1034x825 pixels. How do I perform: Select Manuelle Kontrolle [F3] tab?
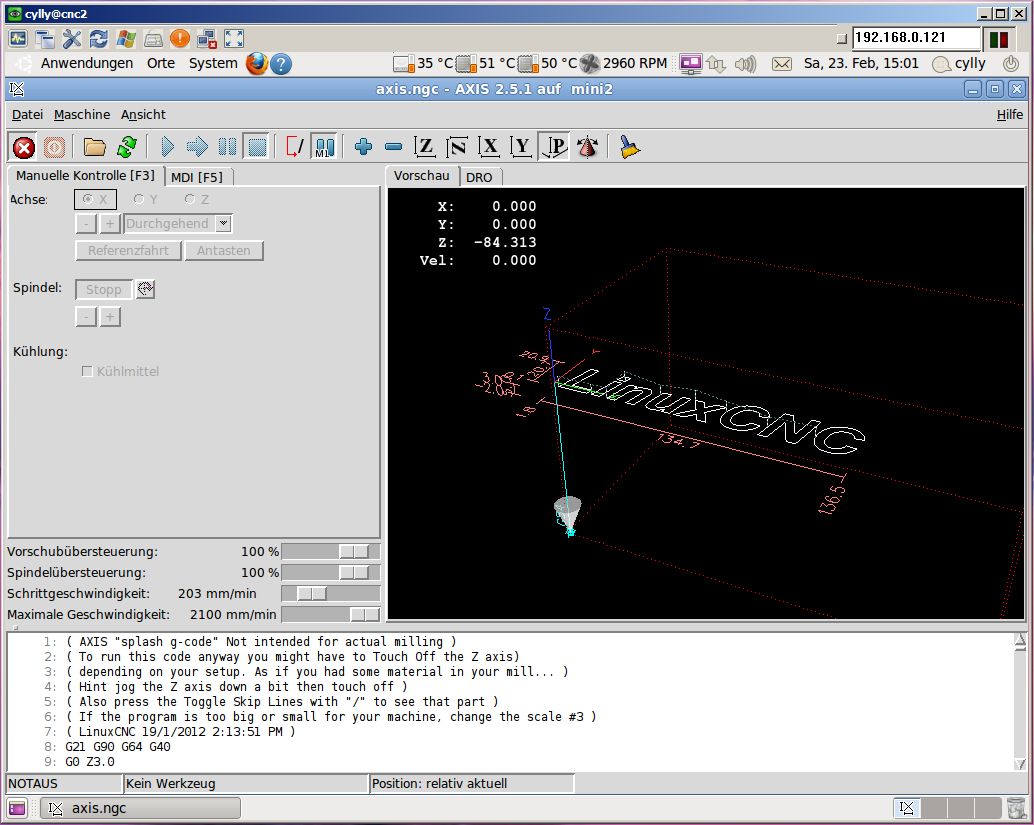pos(85,175)
